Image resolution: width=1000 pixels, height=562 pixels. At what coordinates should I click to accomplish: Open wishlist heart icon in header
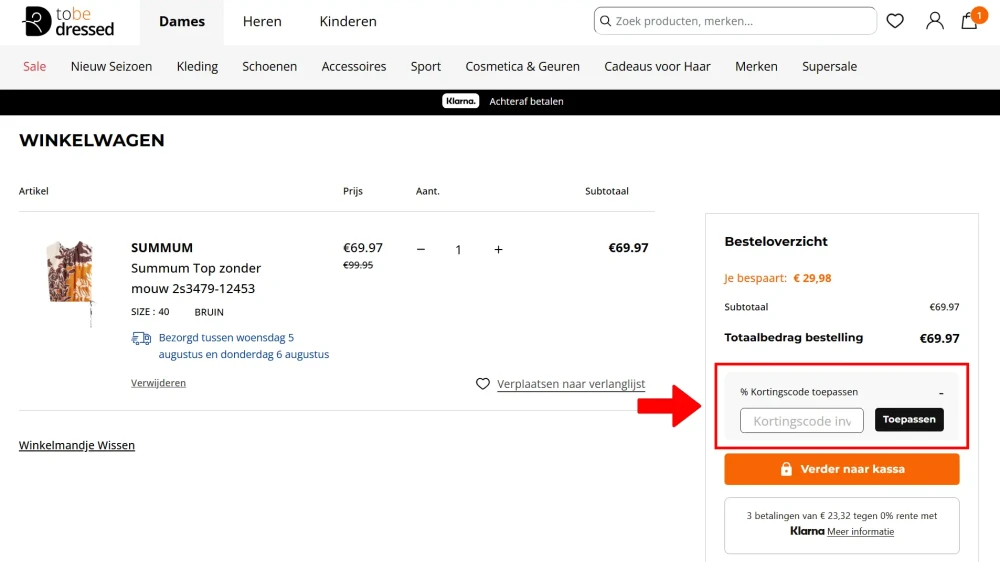[x=895, y=21]
